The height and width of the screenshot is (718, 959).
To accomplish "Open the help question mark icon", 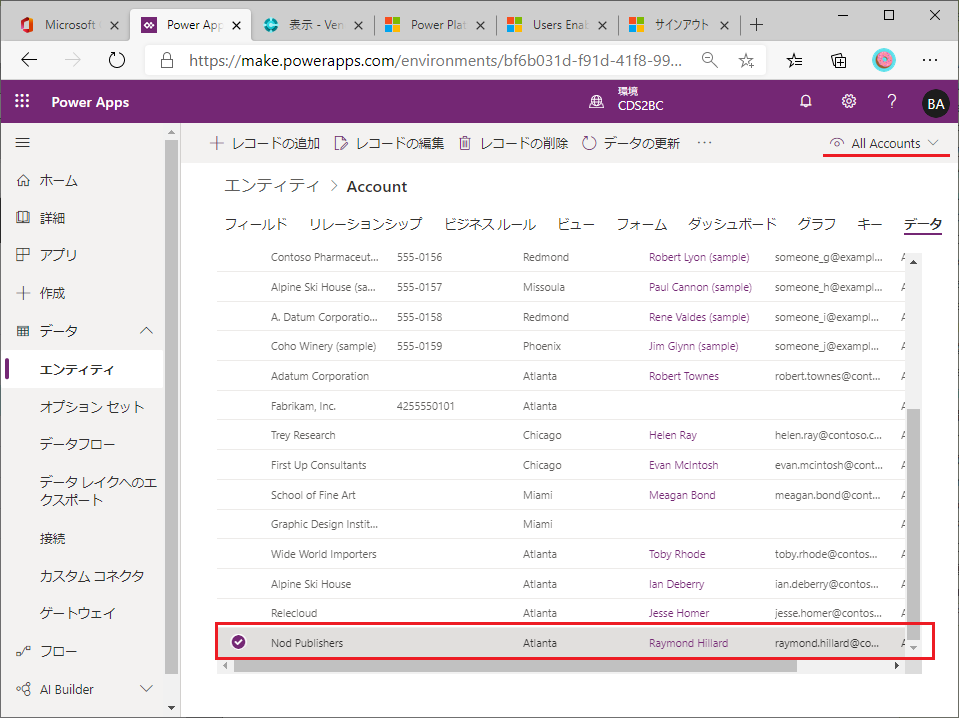I will coord(892,102).
